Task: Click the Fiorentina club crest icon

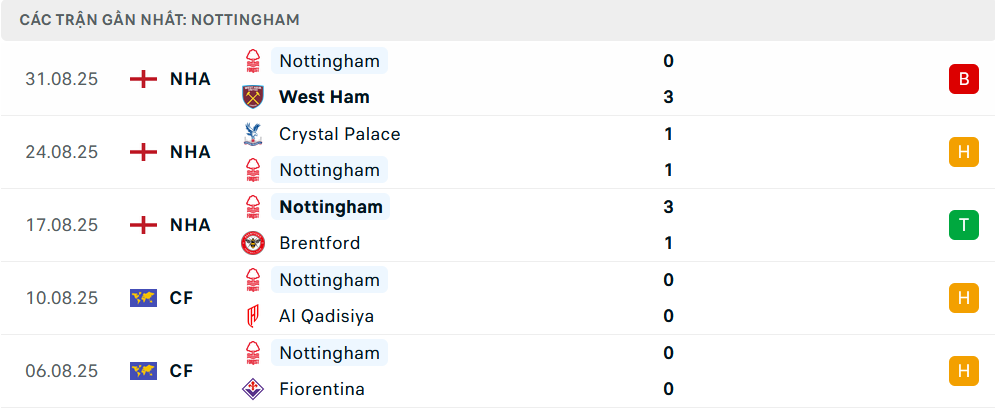Action: point(254,389)
